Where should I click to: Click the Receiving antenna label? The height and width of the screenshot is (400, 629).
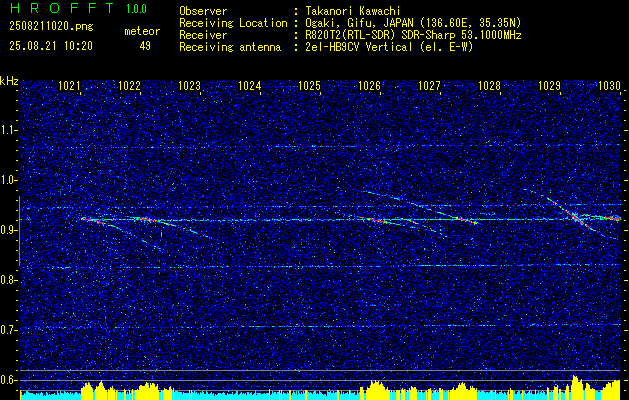230,47
